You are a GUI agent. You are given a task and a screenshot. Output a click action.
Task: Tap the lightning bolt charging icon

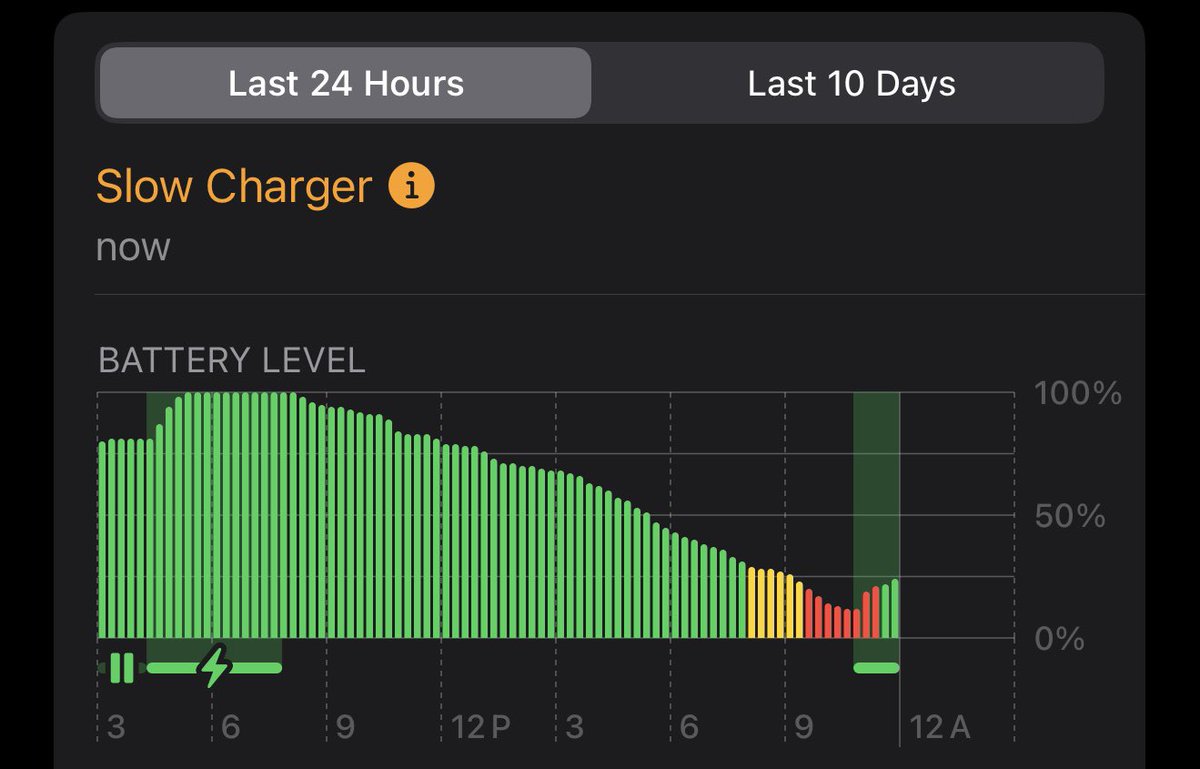point(214,666)
